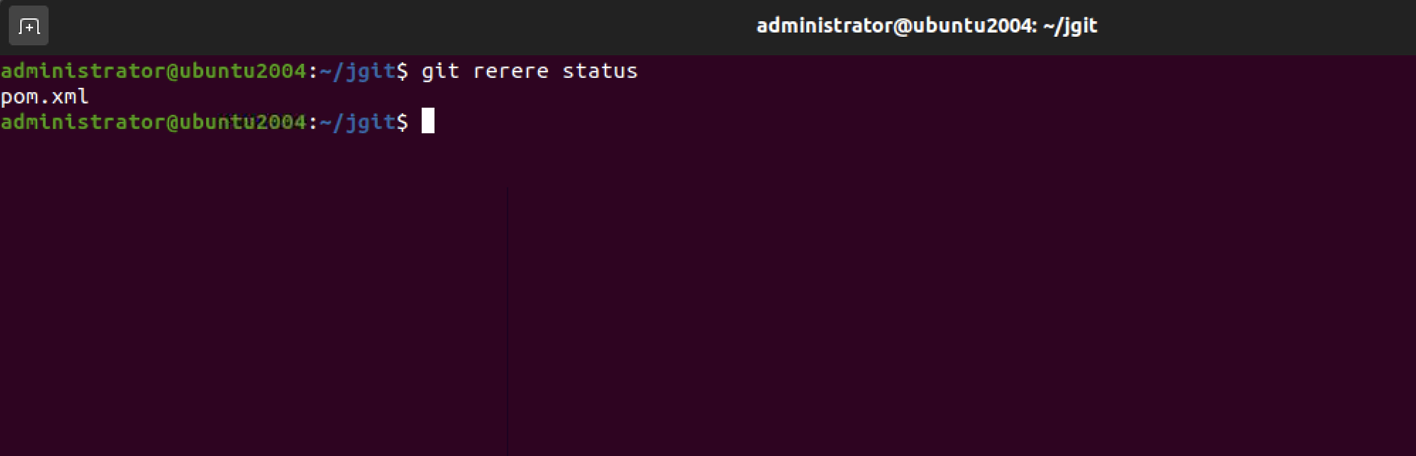Click the empty title bar beside the new tab icon
This screenshot has height=456, width=1416.
point(400,26)
